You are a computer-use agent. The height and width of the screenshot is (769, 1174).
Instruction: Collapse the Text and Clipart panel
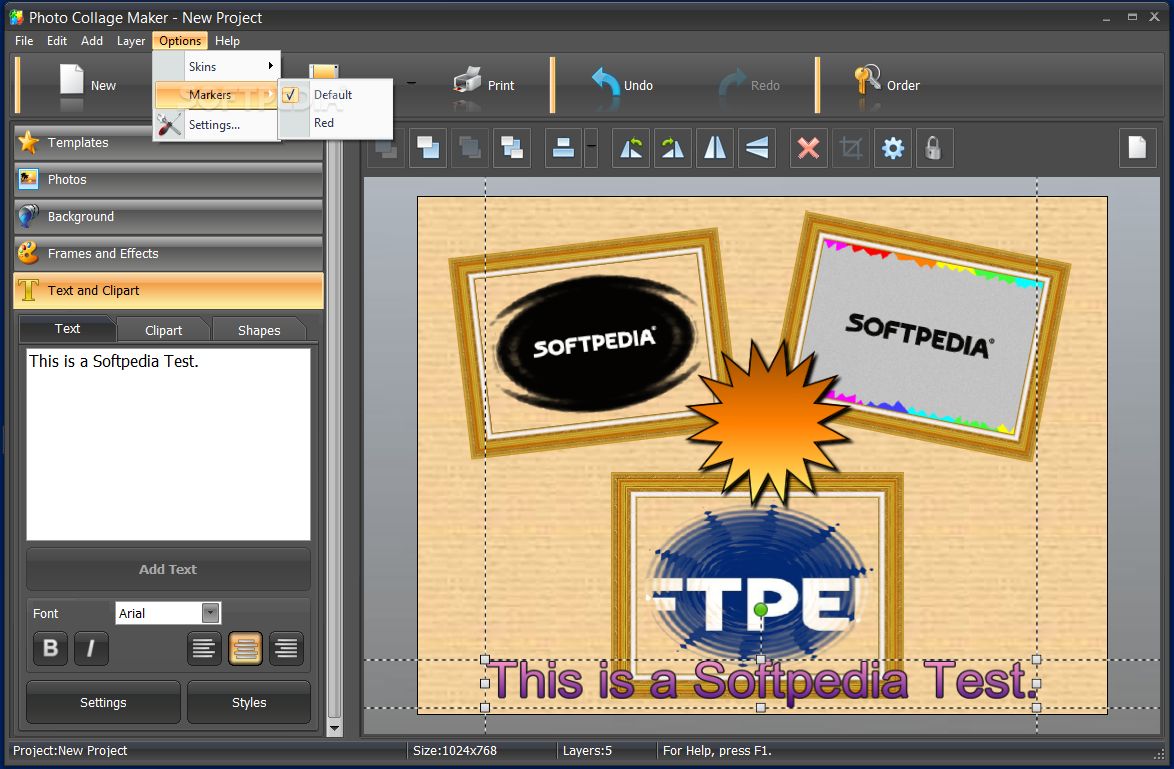tap(168, 291)
